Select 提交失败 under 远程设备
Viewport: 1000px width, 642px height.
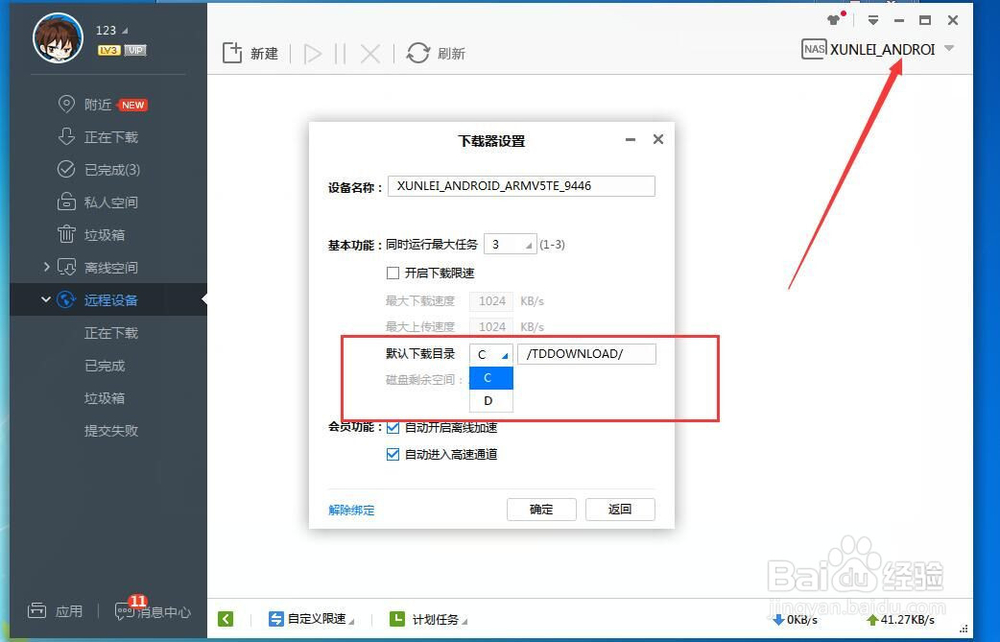pos(111,430)
